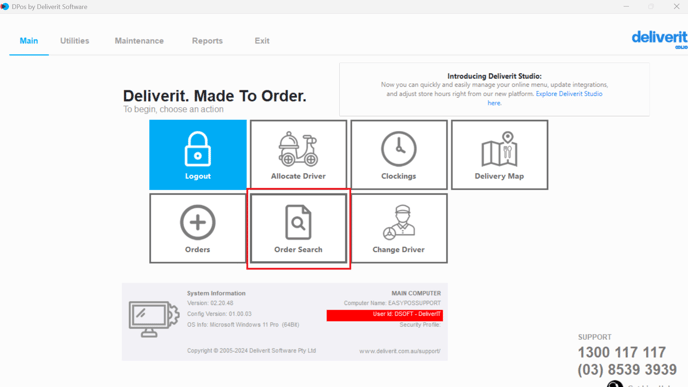Click the Logout padlock tile

(x=198, y=155)
